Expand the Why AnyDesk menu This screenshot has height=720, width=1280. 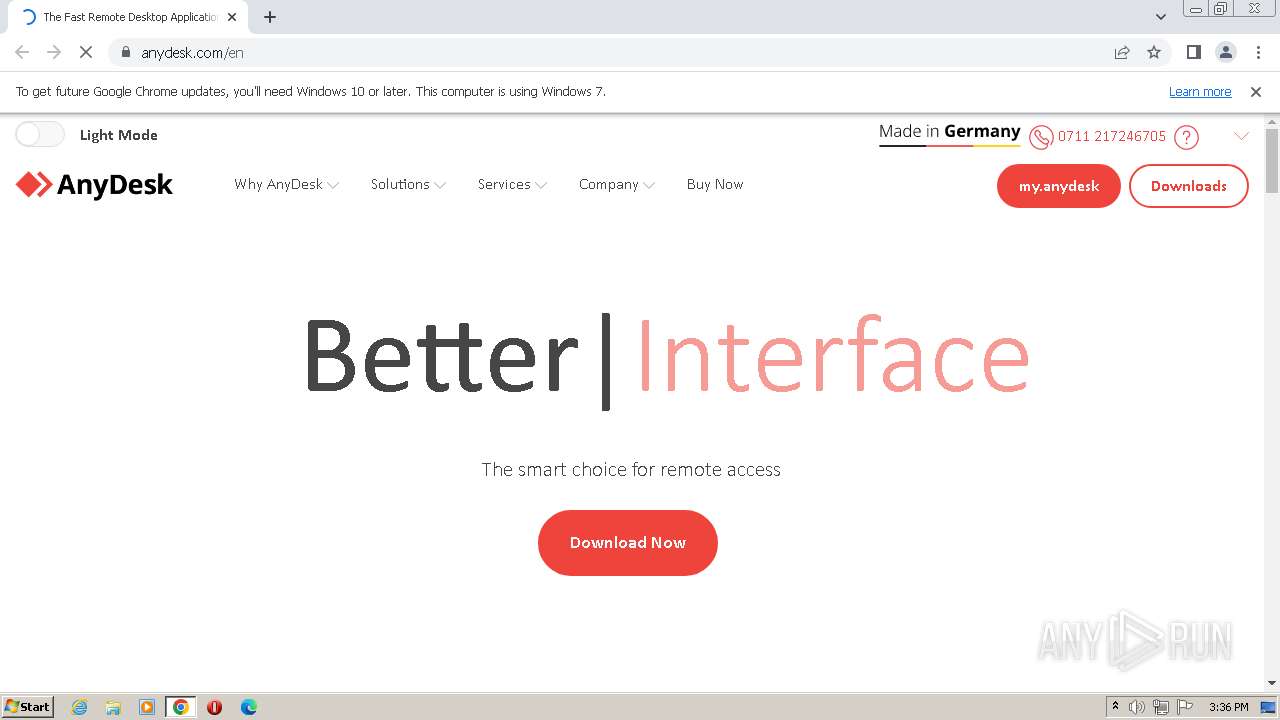(286, 184)
